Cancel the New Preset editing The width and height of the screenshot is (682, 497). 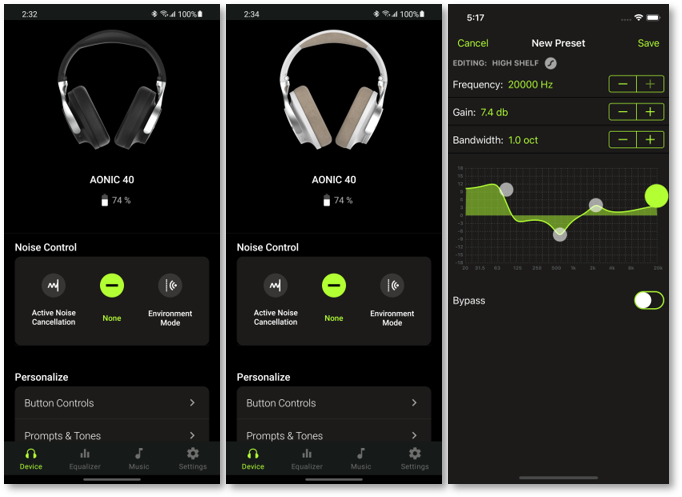point(472,43)
